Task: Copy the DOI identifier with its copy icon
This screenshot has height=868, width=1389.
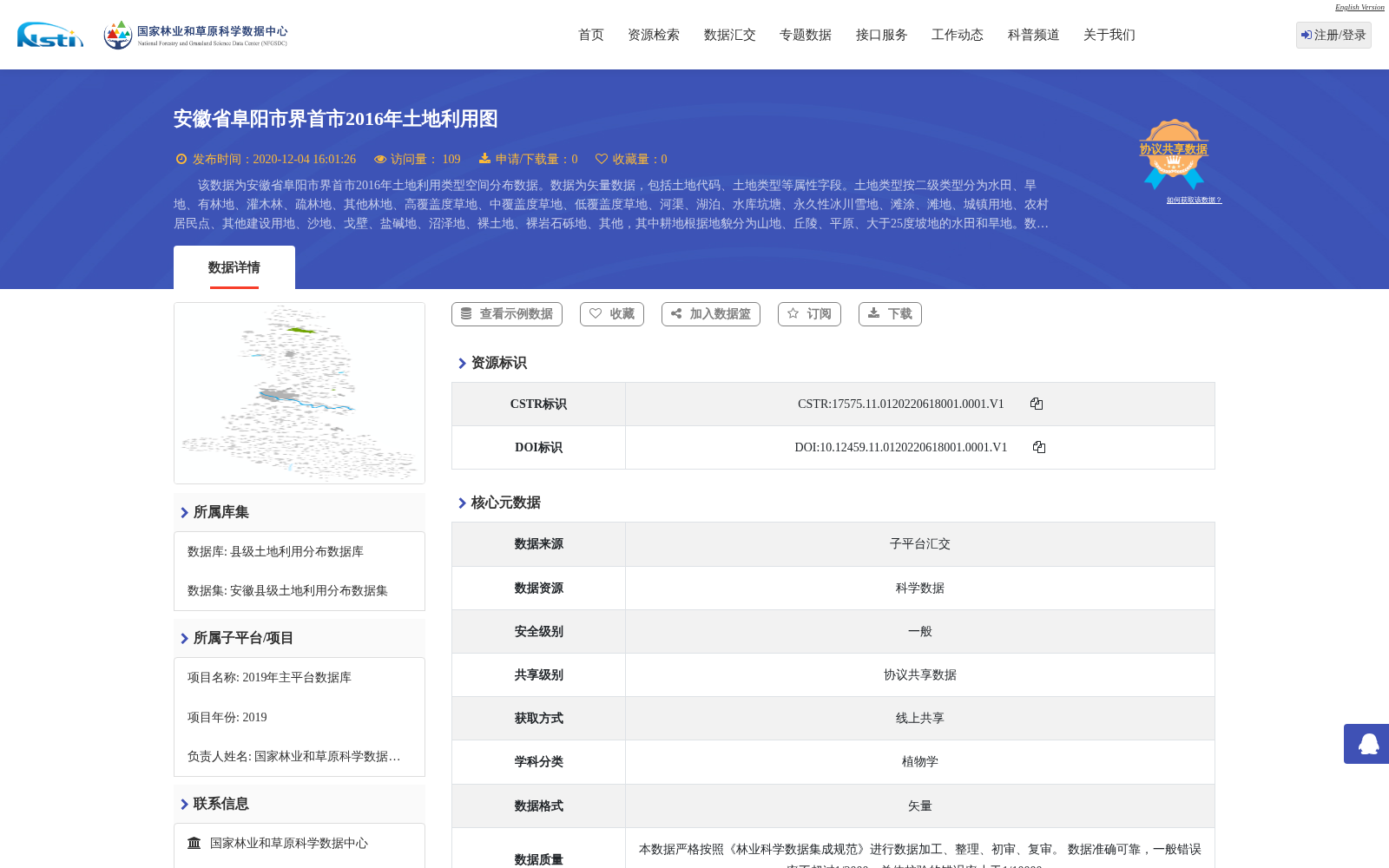Action: pos(1039,447)
